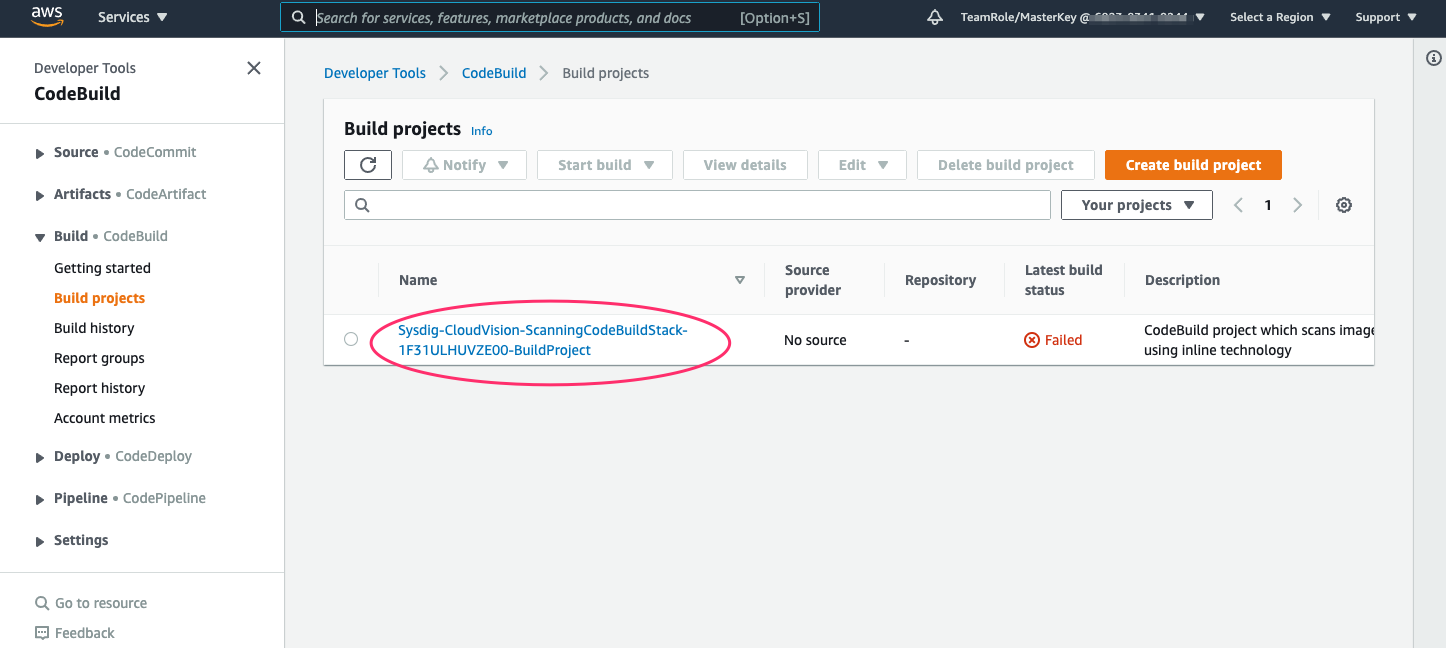Open the Start build dropdown arrow

649,165
